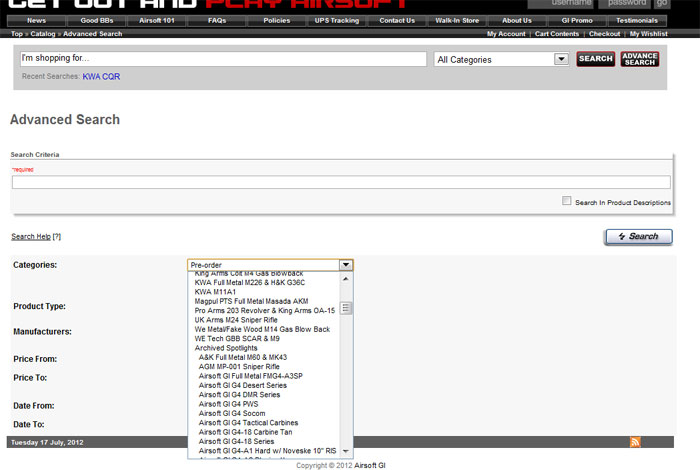
Task: Open the Search Help link
Action: pyautogui.click(x=31, y=237)
